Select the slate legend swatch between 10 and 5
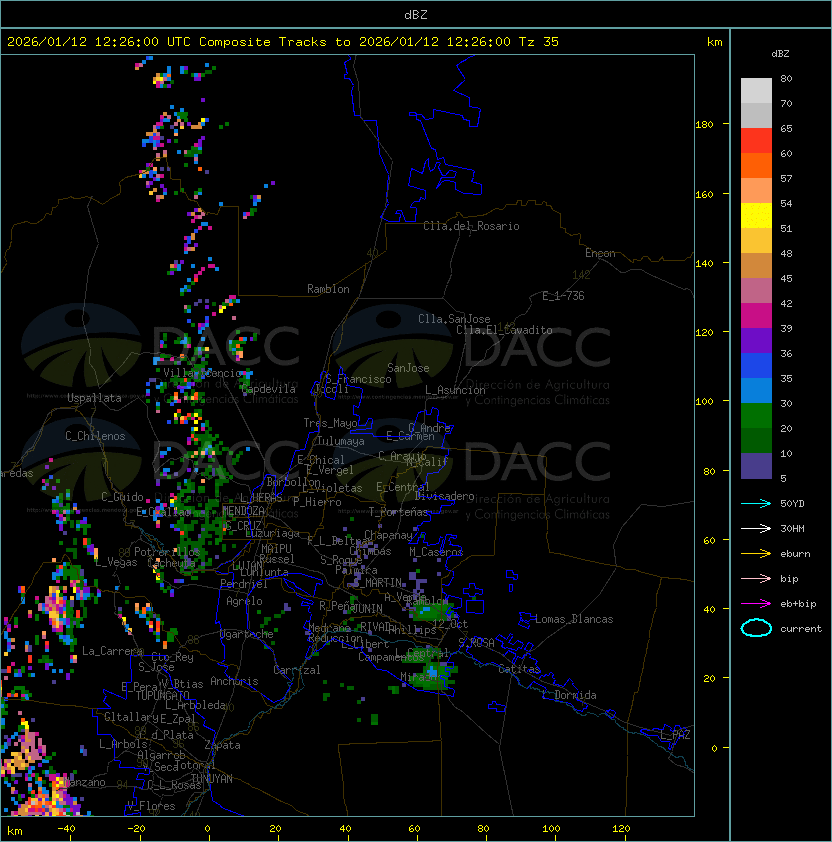The image size is (832, 842). [x=756, y=466]
